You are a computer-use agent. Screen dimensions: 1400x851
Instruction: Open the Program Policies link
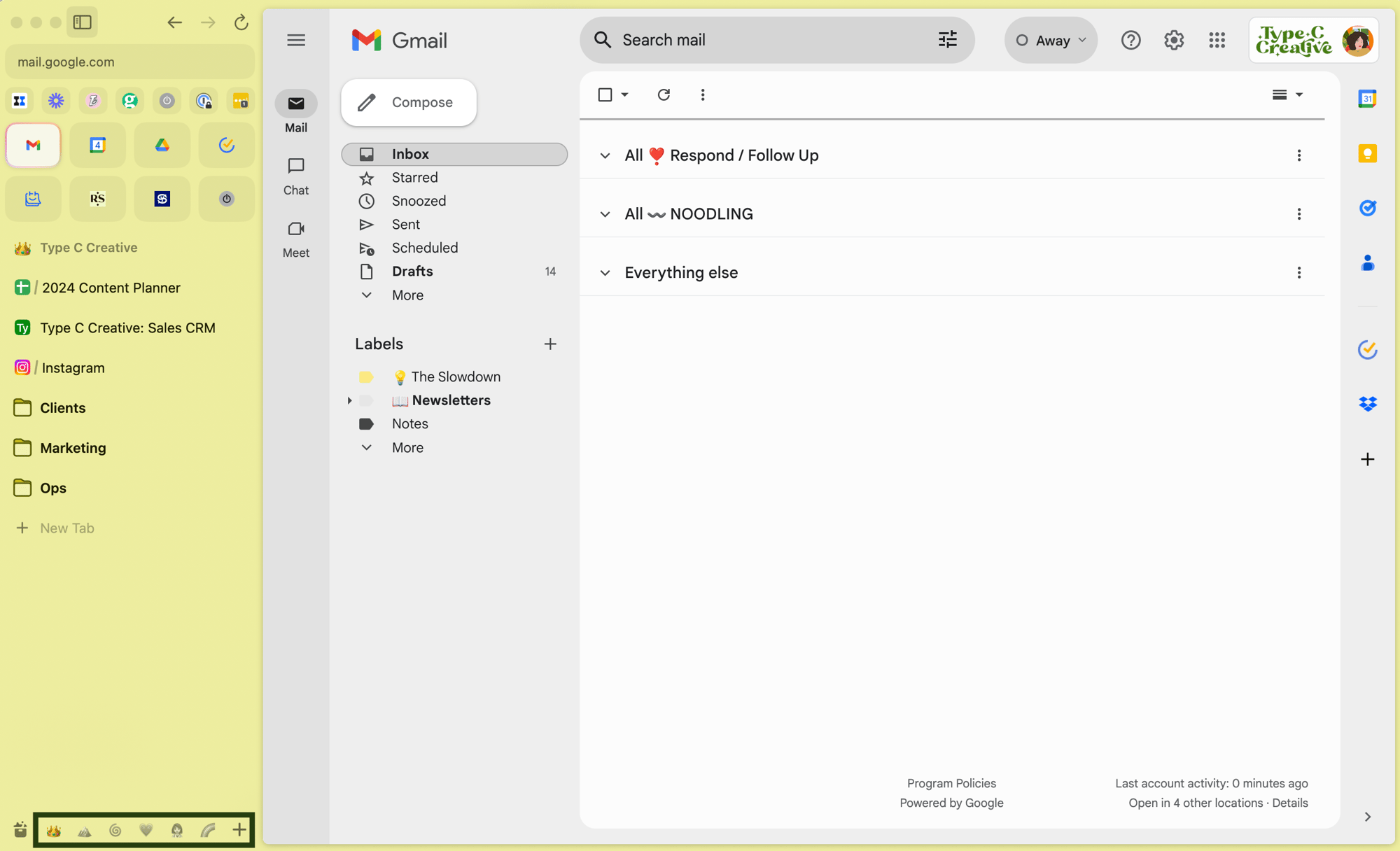click(x=951, y=783)
